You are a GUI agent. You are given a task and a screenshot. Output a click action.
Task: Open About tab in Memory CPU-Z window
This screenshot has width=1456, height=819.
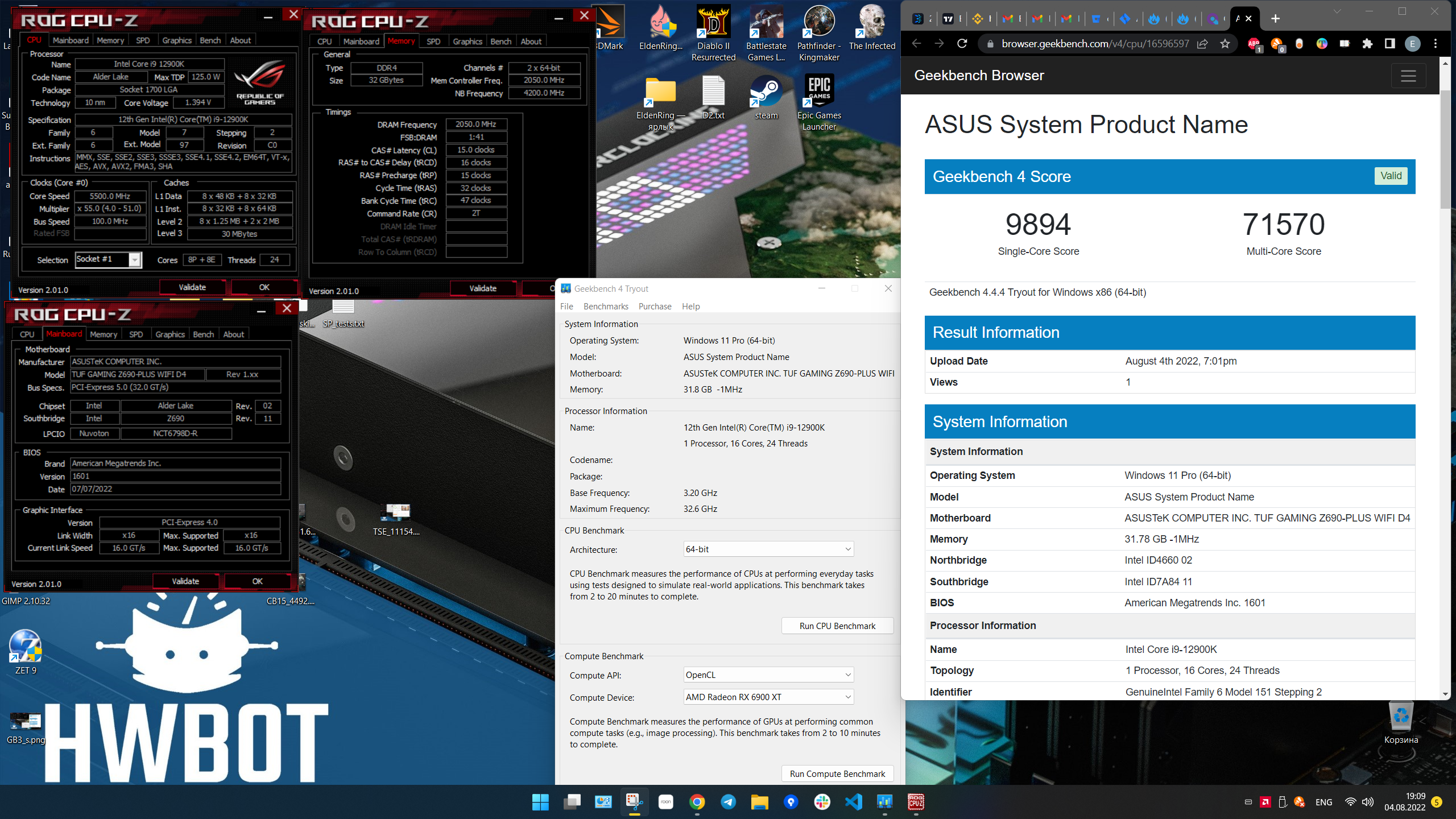(x=531, y=42)
